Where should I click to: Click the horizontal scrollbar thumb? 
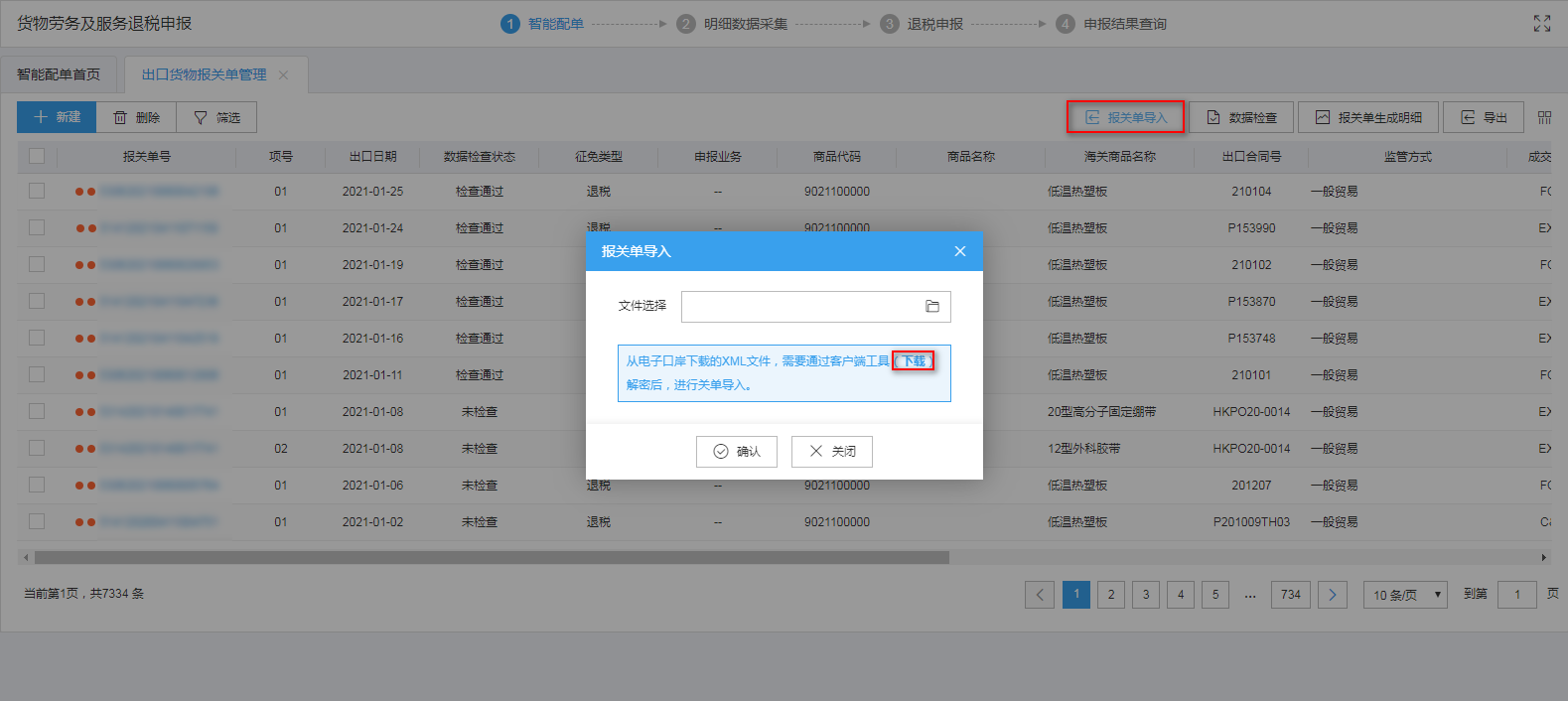[x=492, y=558]
